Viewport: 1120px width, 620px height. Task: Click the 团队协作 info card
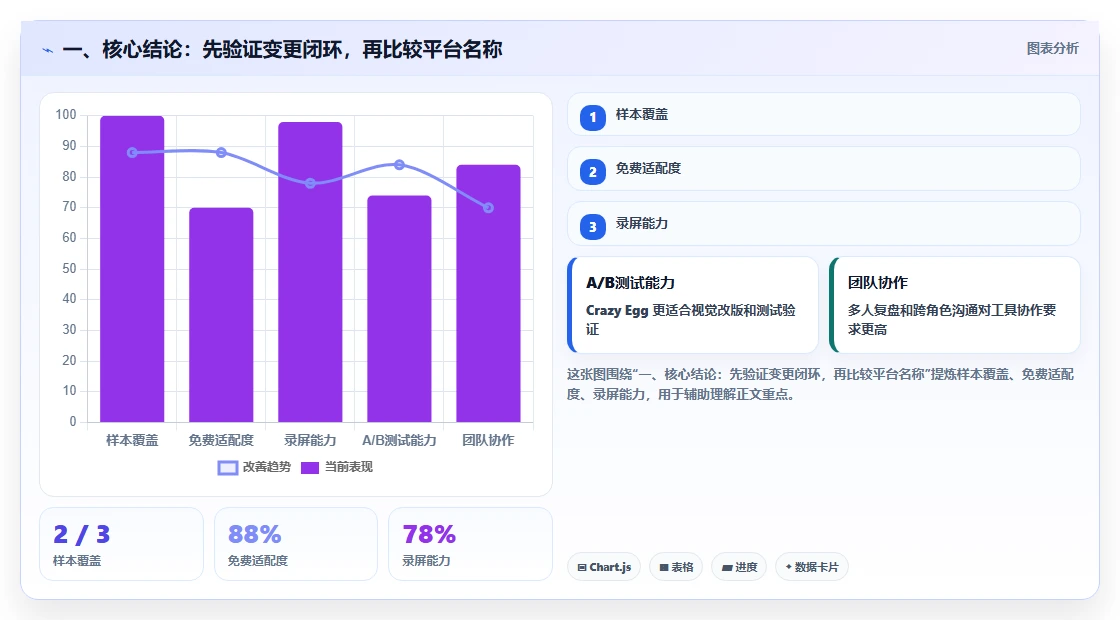[x=955, y=305]
